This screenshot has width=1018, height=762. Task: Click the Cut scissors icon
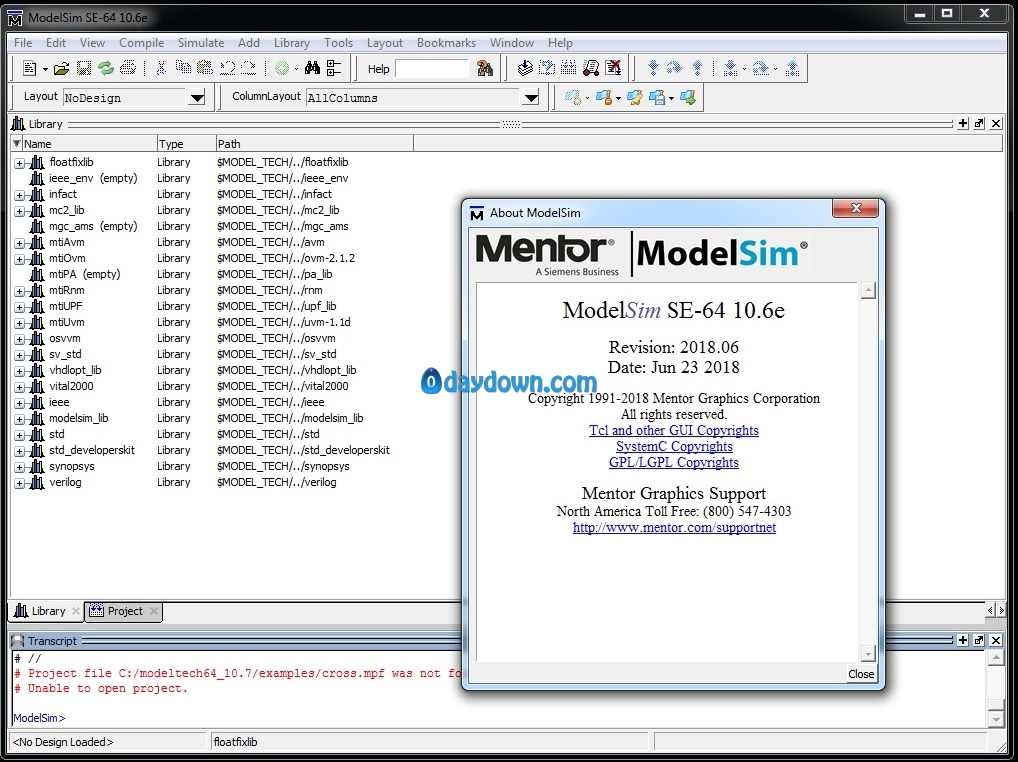tap(162, 68)
